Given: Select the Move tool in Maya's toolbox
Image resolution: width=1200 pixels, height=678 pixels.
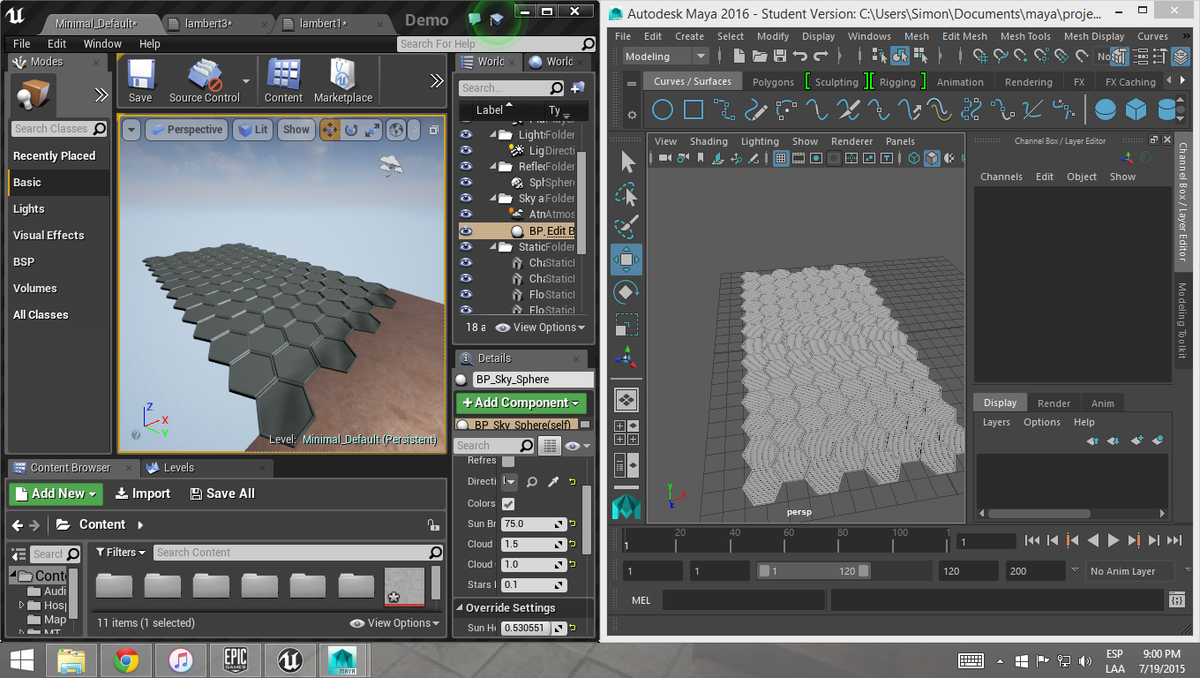Looking at the screenshot, I should point(625,259).
